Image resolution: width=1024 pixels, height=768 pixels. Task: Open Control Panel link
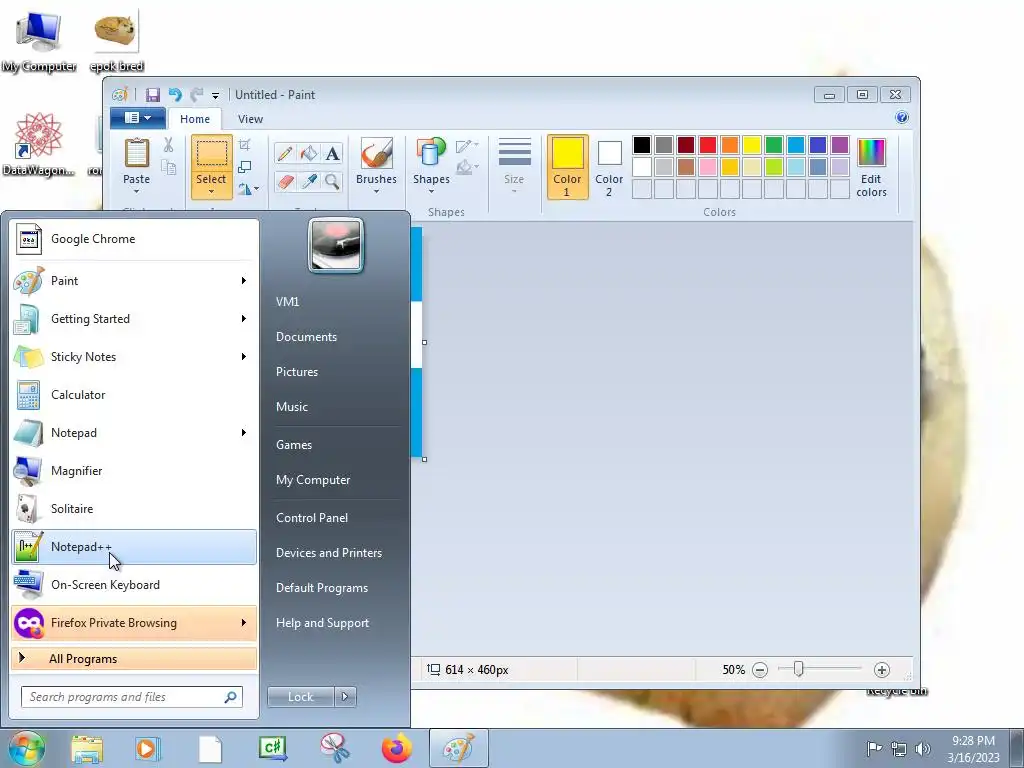point(312,518)
